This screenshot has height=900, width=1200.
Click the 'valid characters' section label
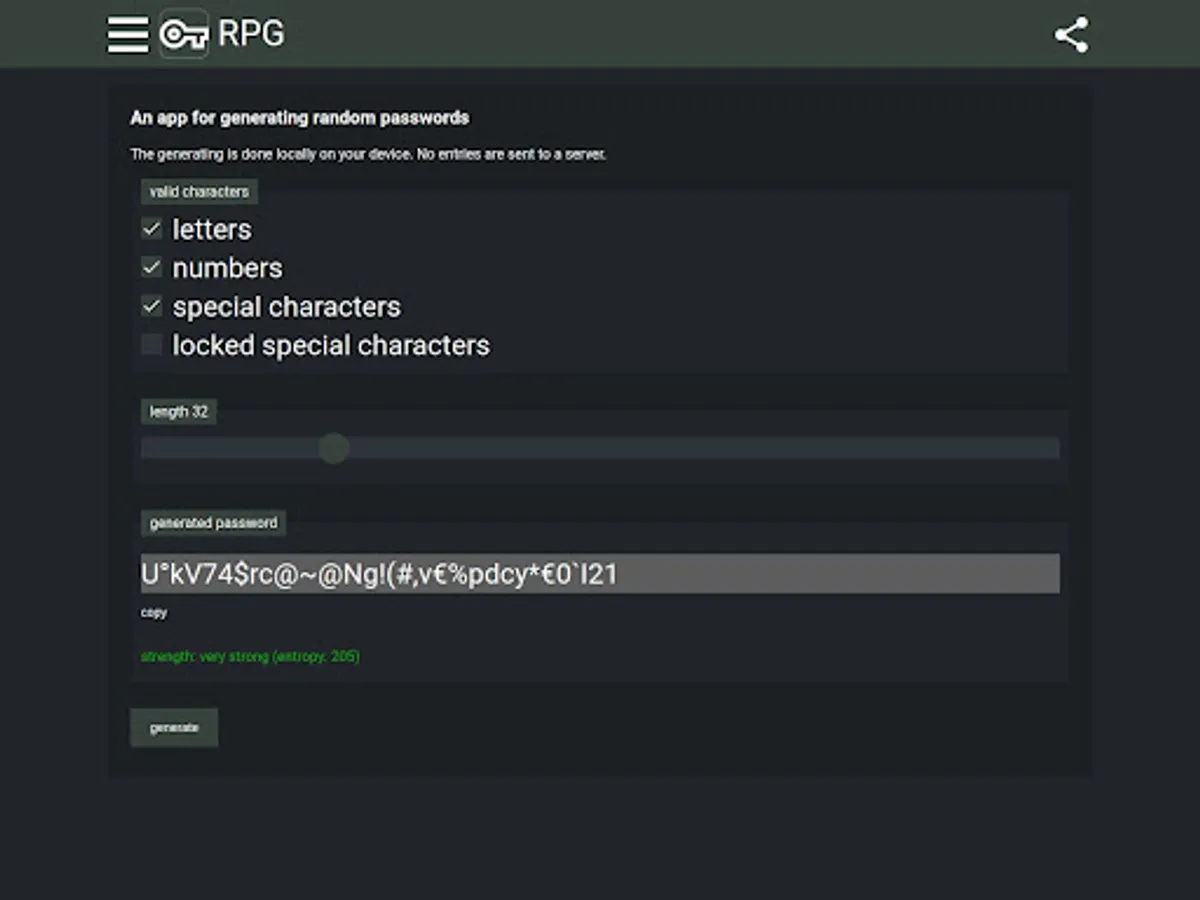(199, 192)
